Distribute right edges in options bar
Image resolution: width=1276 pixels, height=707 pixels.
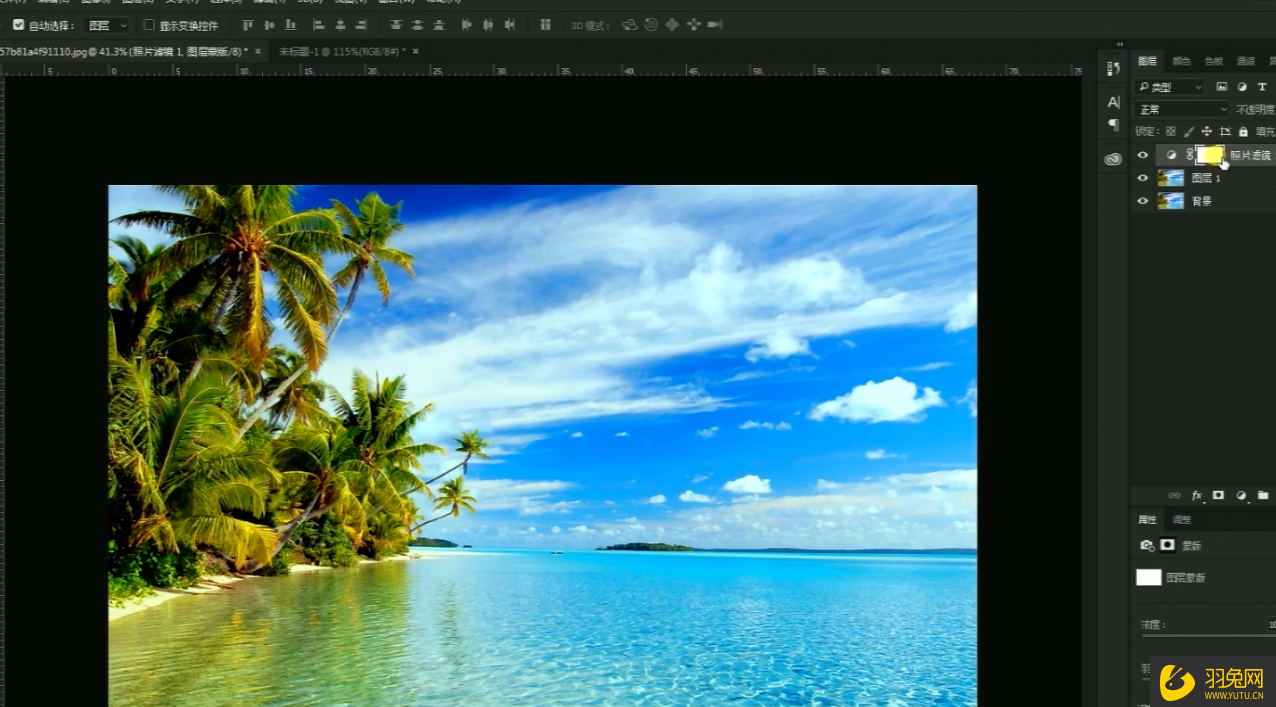pyautogui.click(x=509, y=25)
